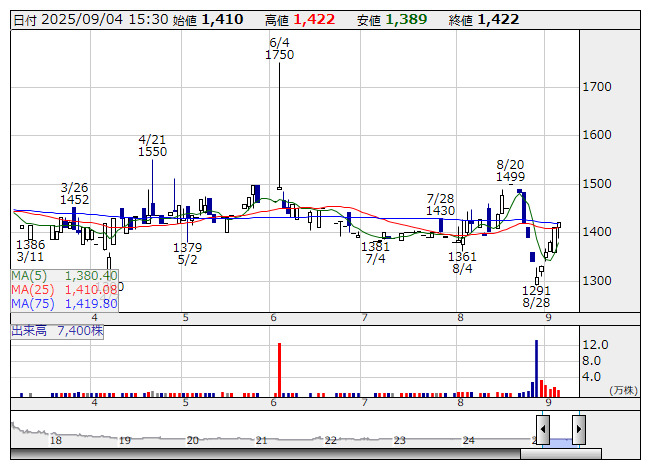Click the tall blue volume bar in late August
This screenshot has width=653, height=470.
pos(536,367)
